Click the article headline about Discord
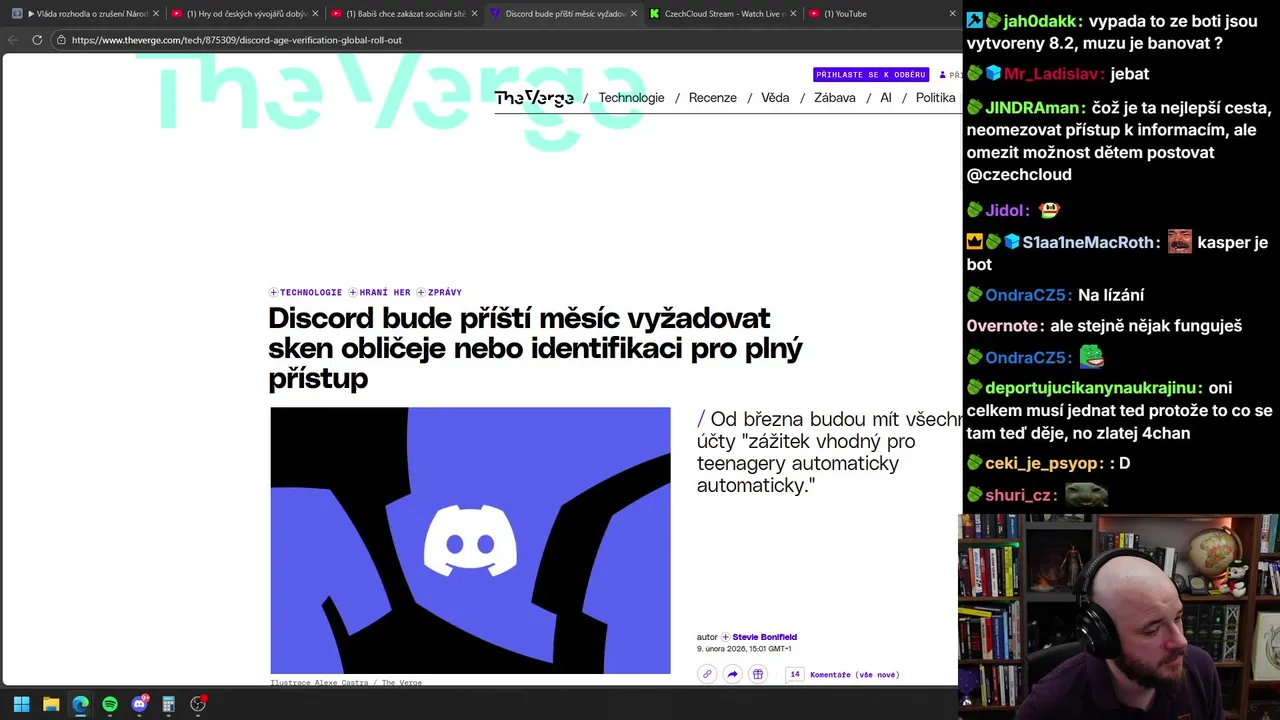Image resolution: width=1280 pixels, height=720 pixels. pos(535,348)
